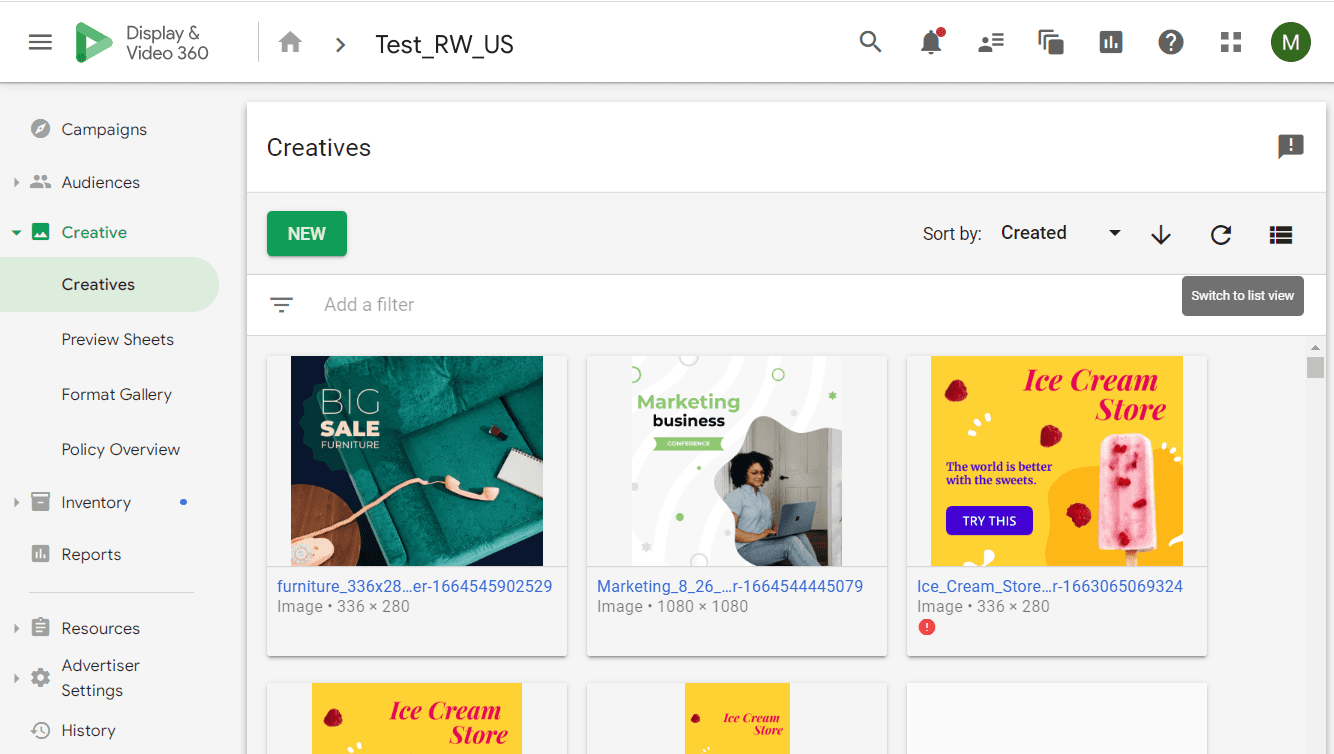Click the Advertiser Settings gear icon
The width and height of the screenshot is (1334, 754).
click(x=41, y=677)
